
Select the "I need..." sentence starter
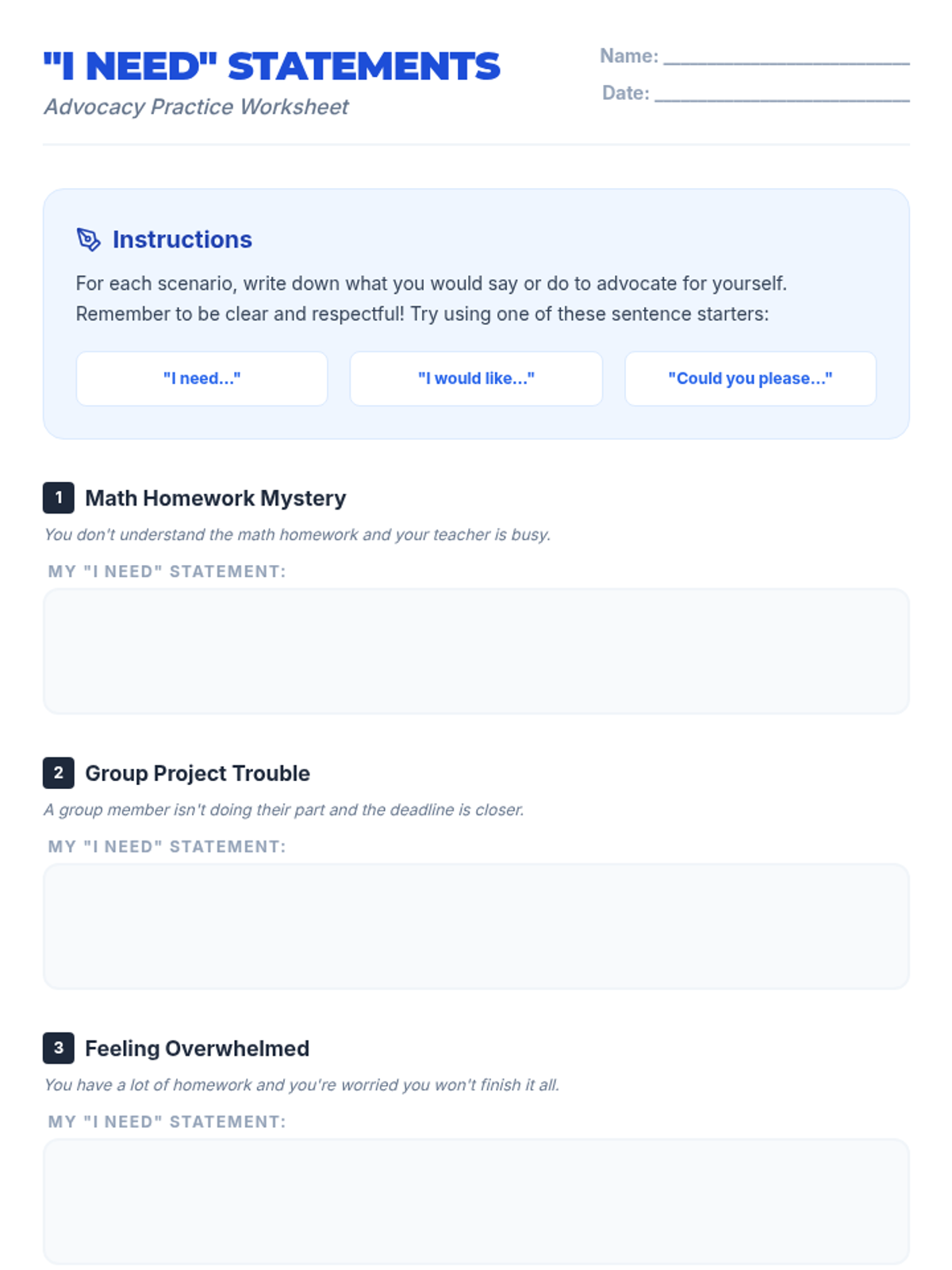point(202,379)
